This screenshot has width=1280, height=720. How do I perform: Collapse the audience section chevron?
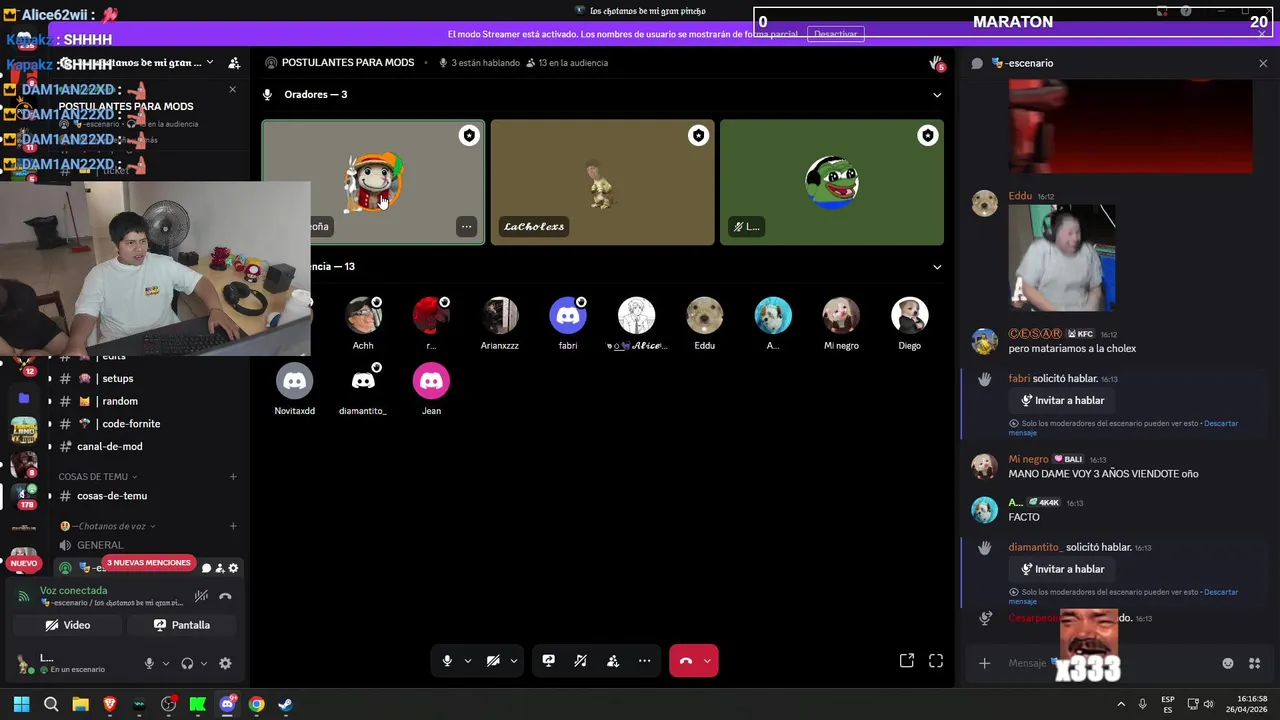click(937, 267)
